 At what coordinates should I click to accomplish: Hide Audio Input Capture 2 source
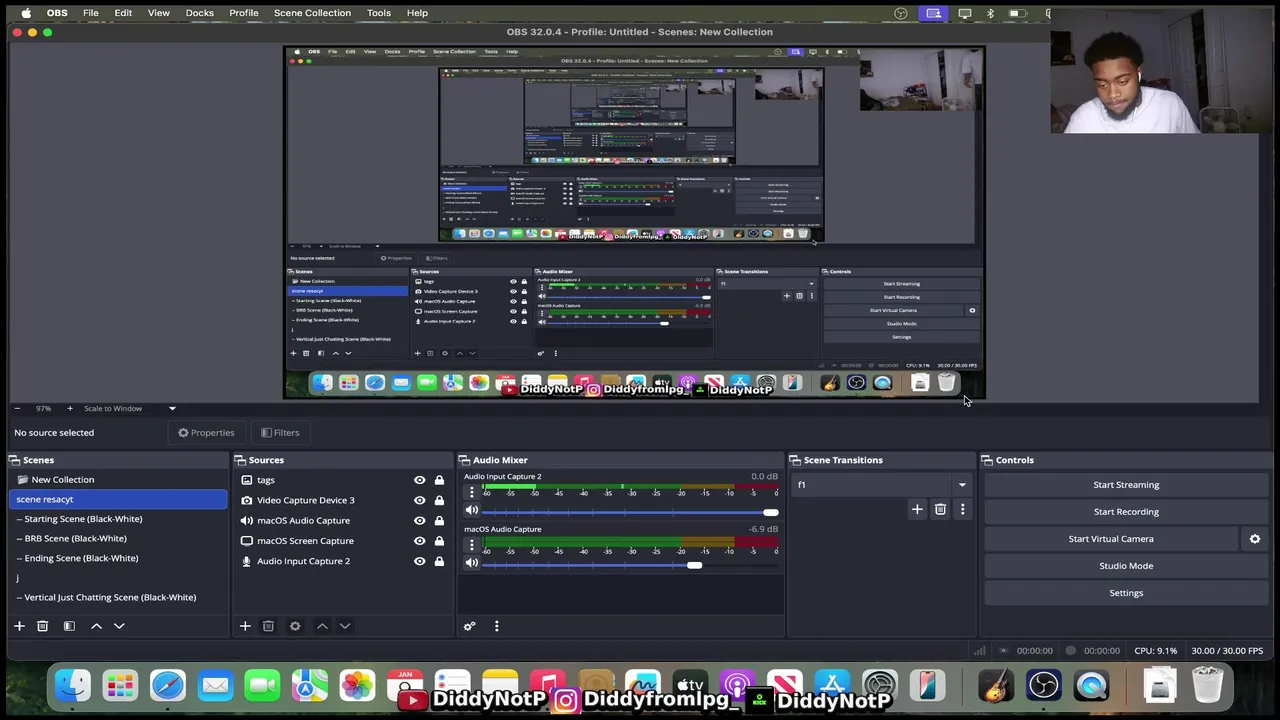[420, 561]
